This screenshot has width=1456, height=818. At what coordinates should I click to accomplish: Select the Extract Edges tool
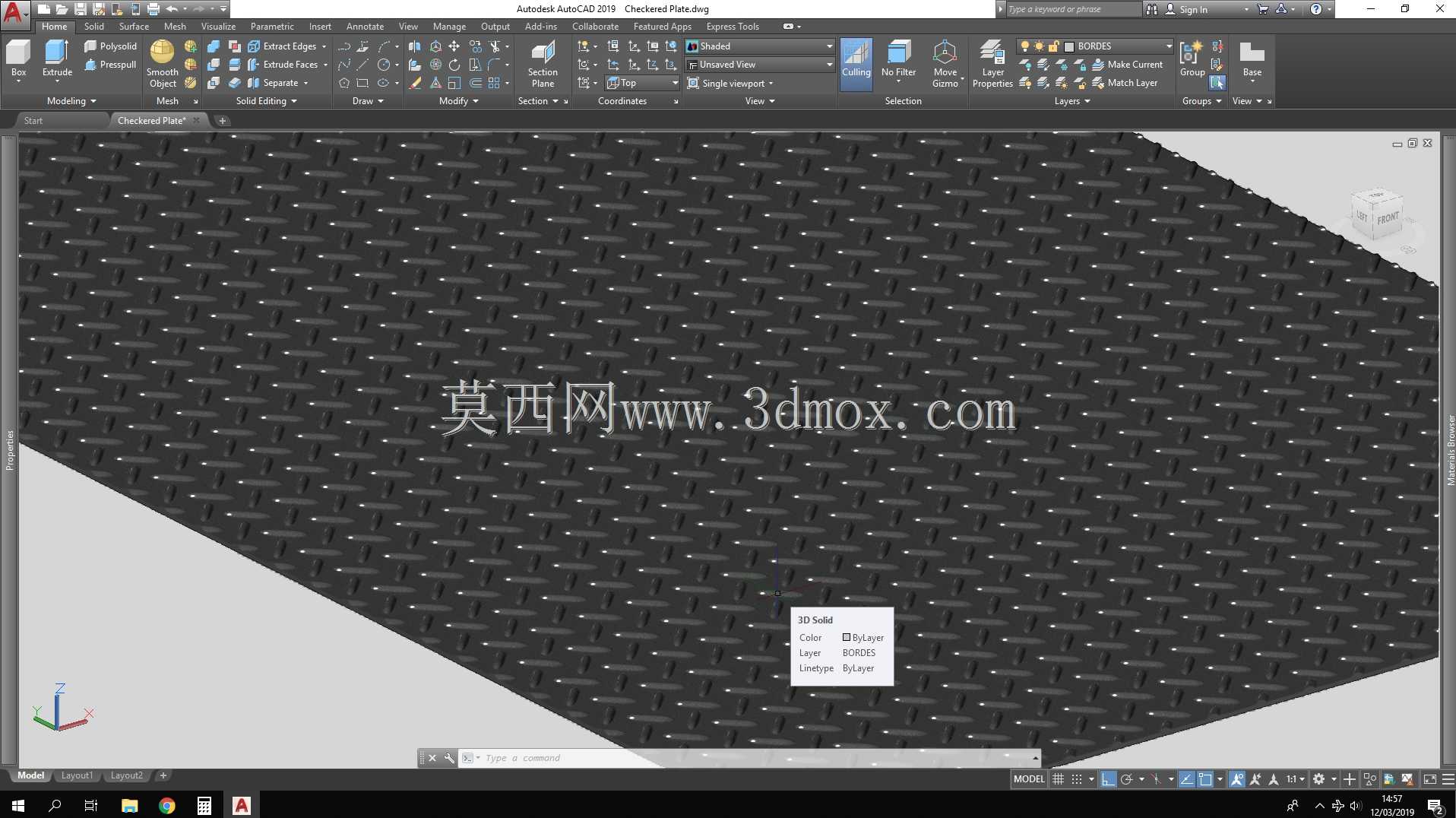tap(287, 46)
